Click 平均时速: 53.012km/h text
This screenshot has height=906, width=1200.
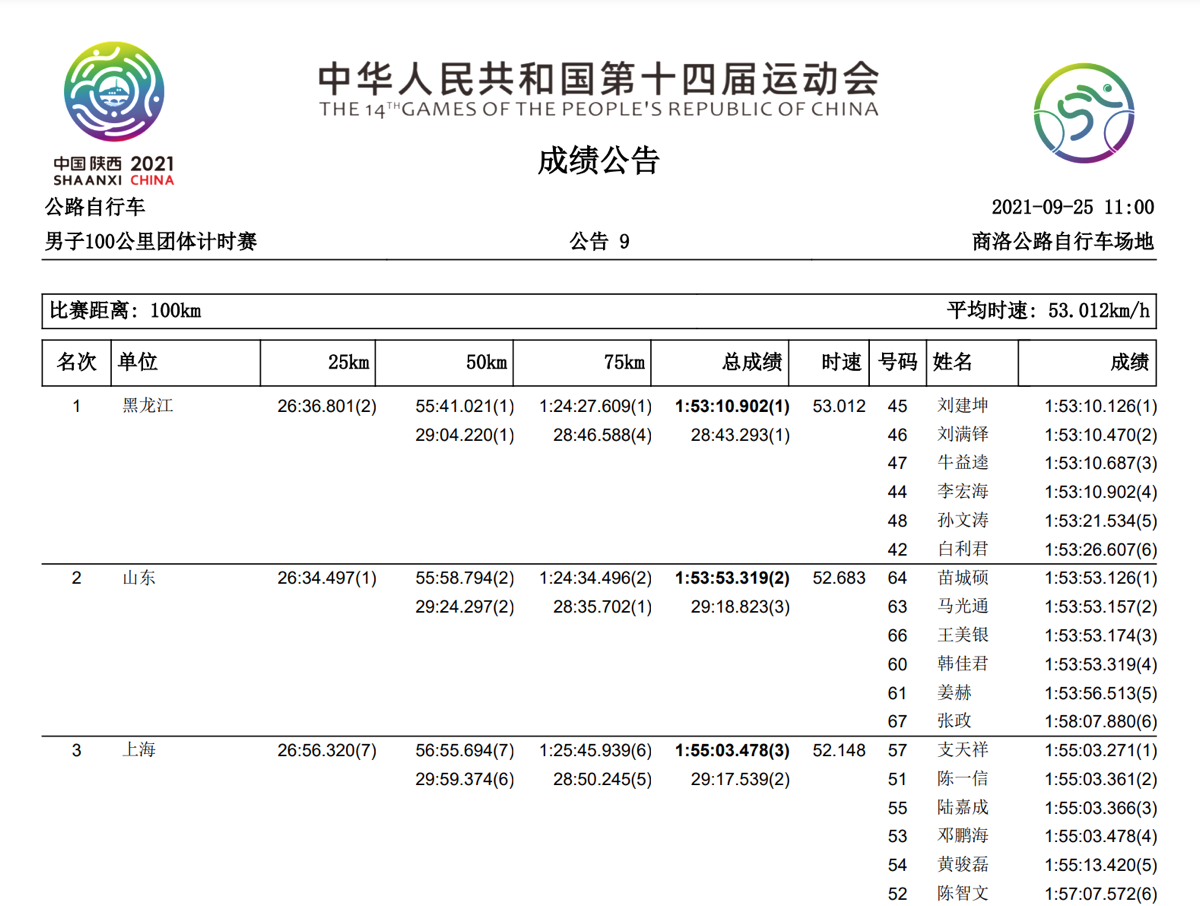click(1048, 311)
